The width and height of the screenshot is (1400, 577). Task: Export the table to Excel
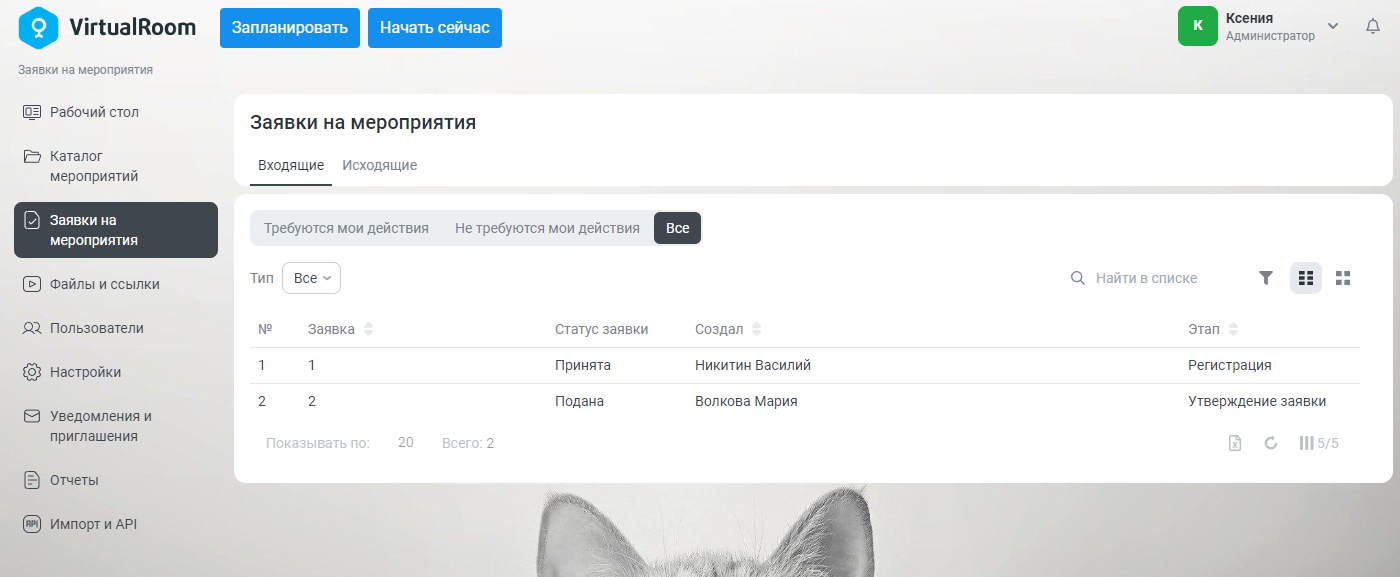click(x=1235, y=443)
